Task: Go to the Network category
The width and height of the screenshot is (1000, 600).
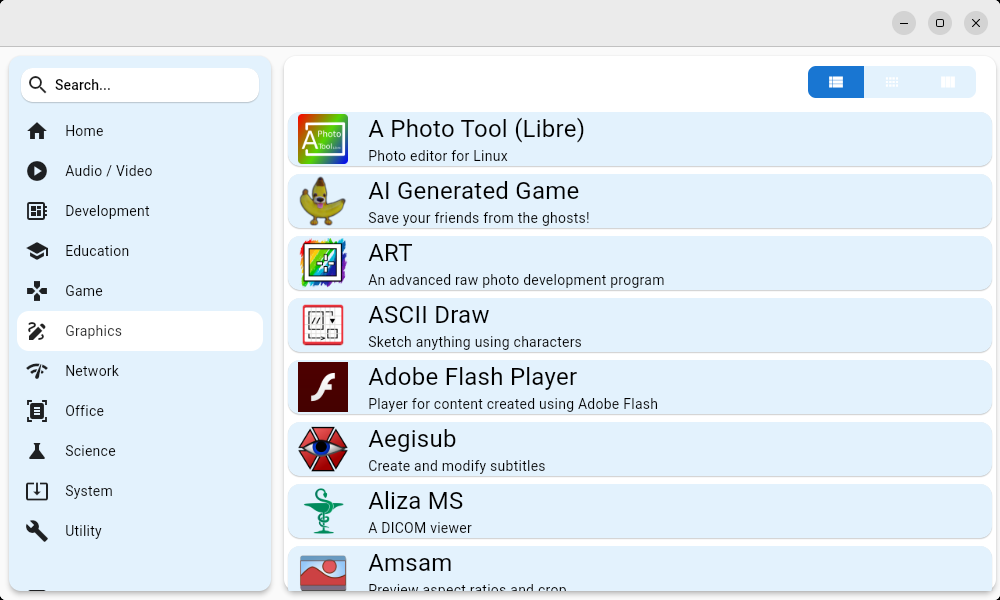Action: click(140, 371)
